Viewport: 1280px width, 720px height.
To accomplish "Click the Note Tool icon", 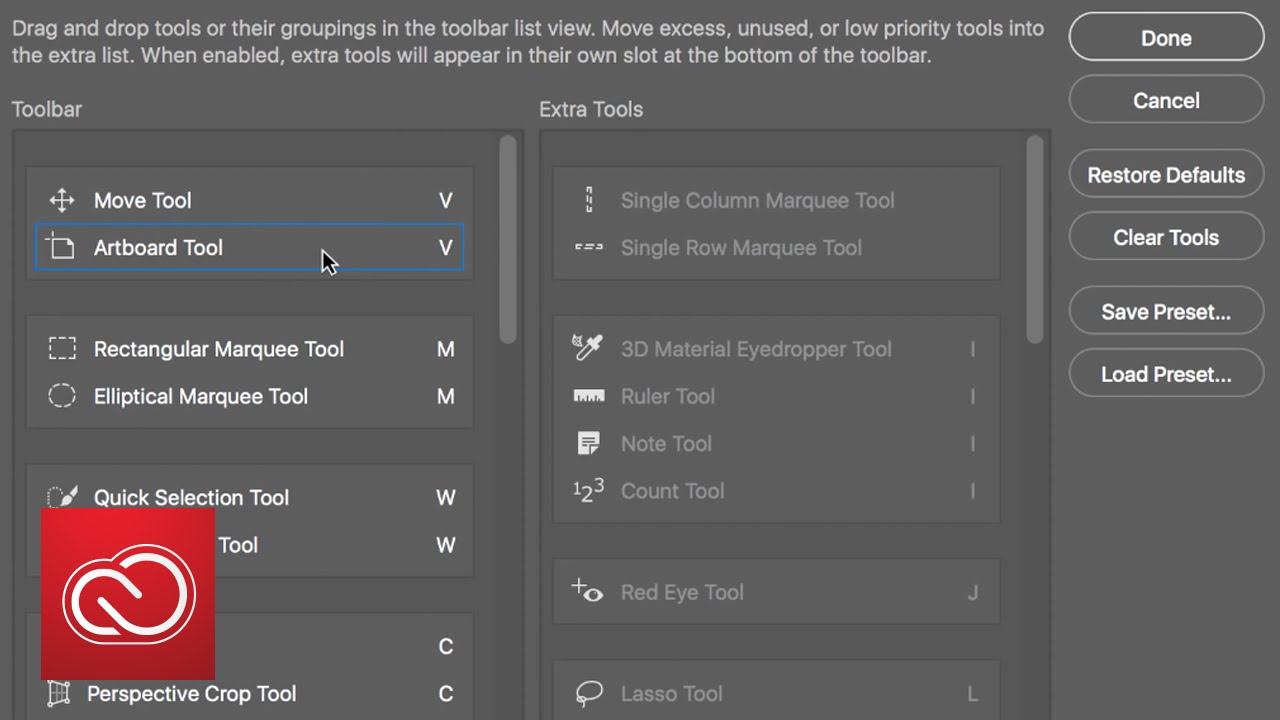I will tap(588, 443).
